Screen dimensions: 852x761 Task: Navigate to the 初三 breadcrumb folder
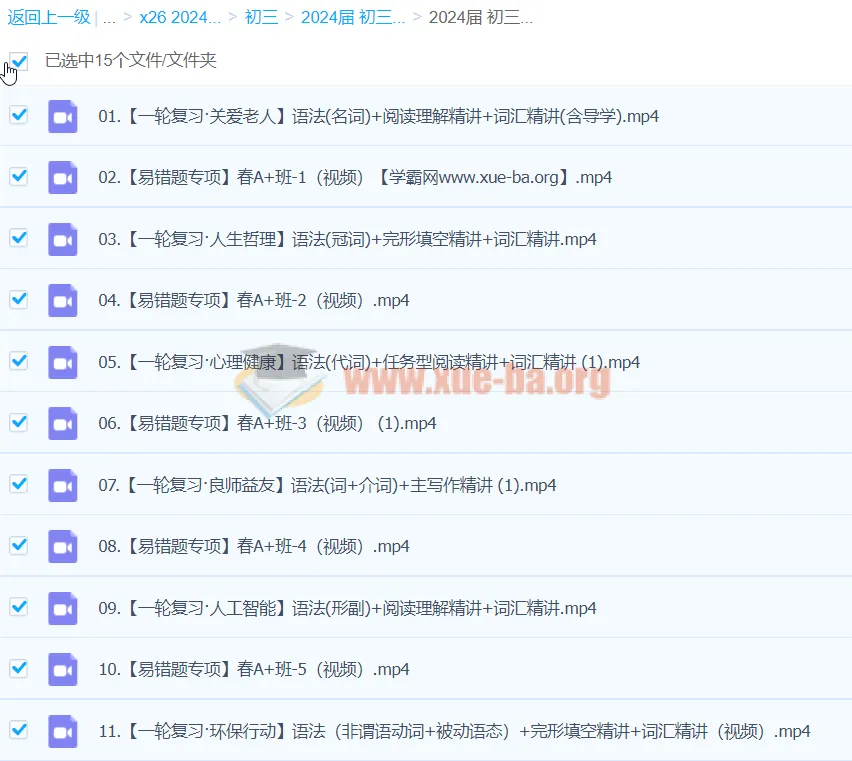pyautogui.click(x=261, y=18)
